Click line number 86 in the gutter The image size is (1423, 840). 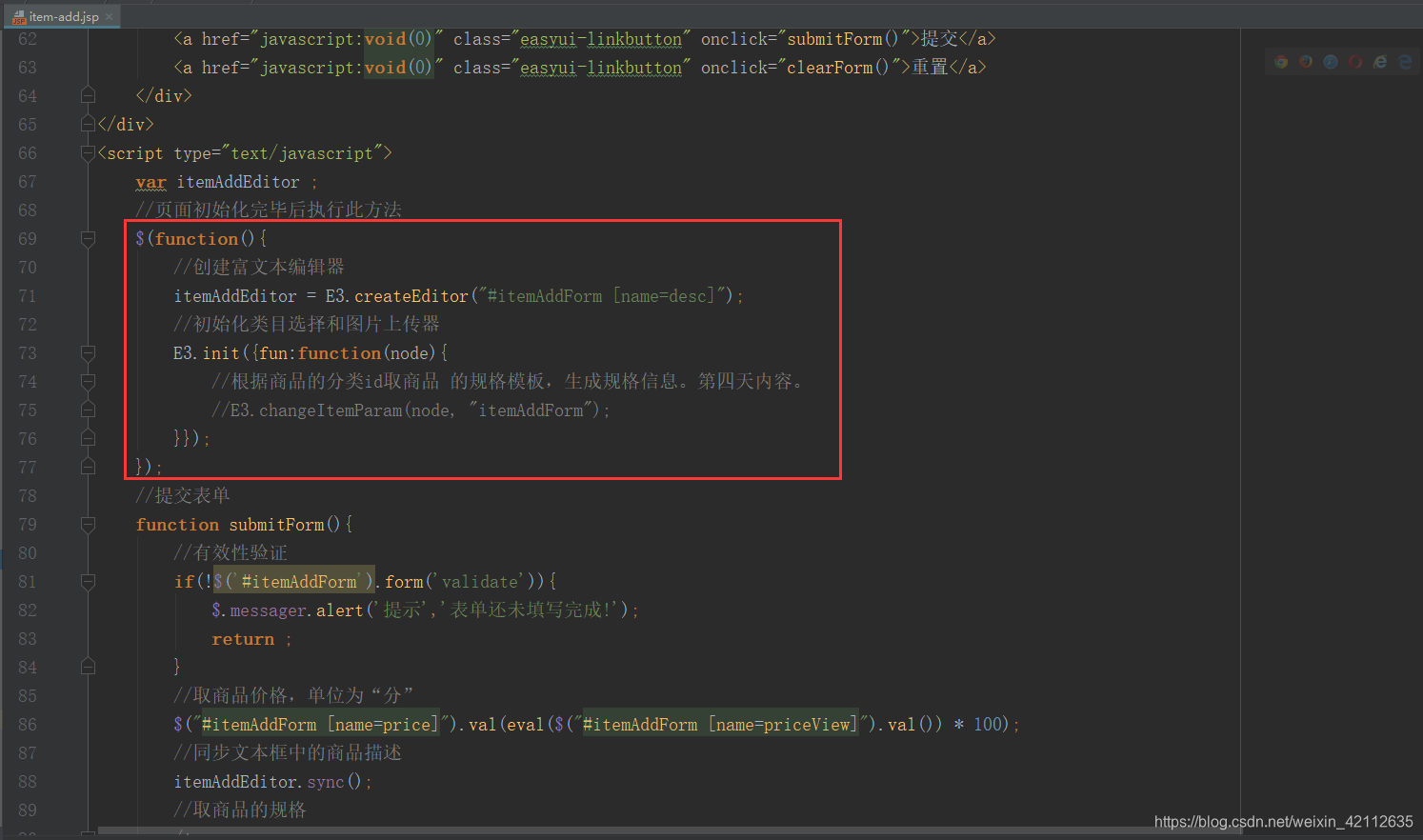point(28,725)
